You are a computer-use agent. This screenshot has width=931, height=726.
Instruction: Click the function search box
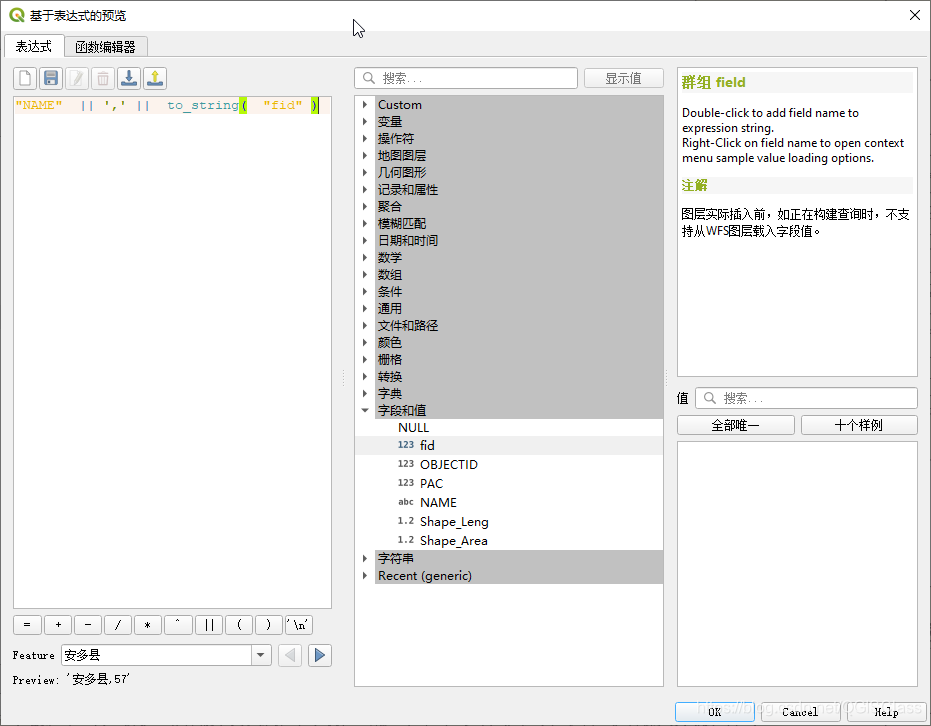point(466,78)
